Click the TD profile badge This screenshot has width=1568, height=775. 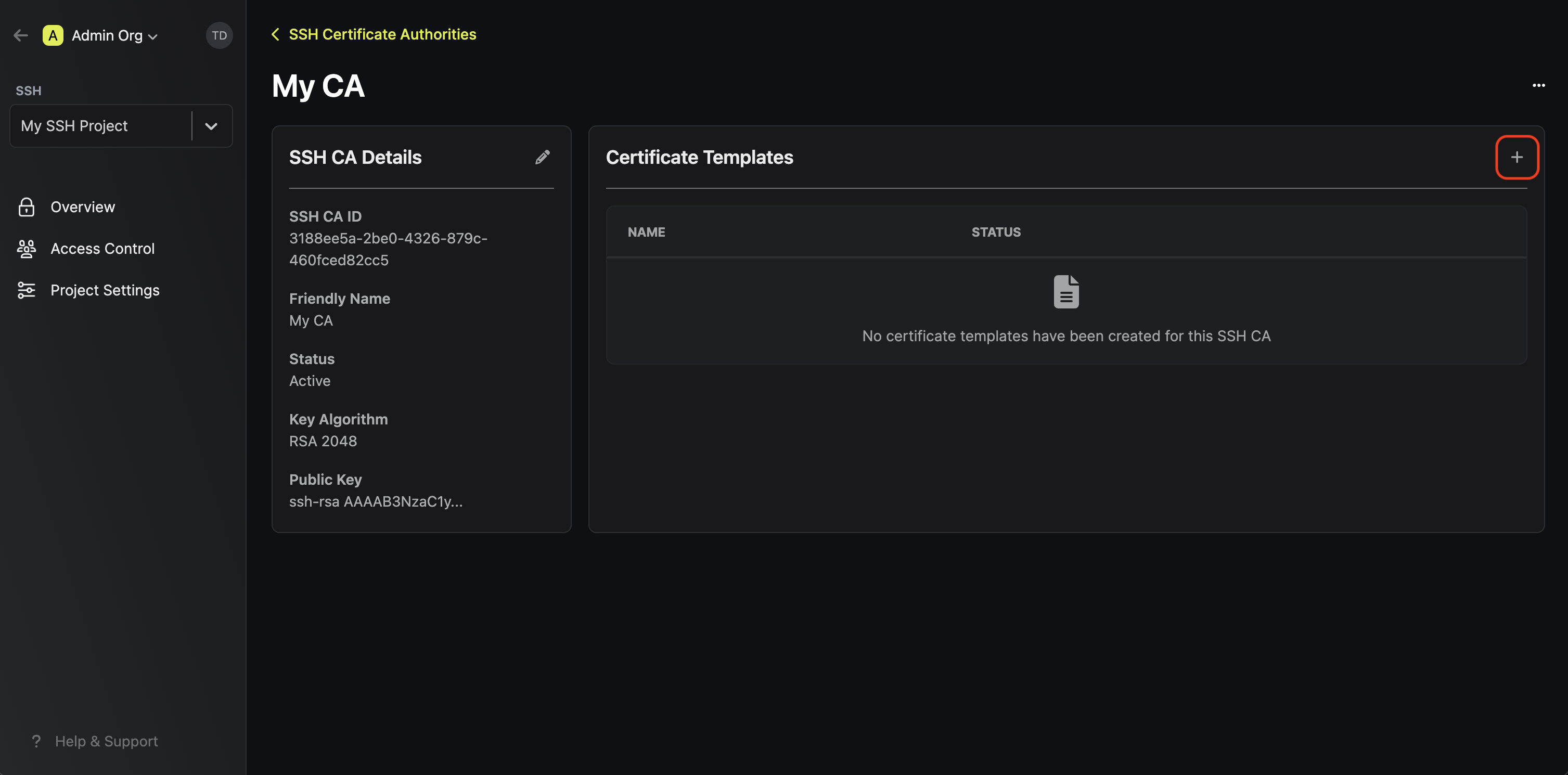tap(219, 35)
